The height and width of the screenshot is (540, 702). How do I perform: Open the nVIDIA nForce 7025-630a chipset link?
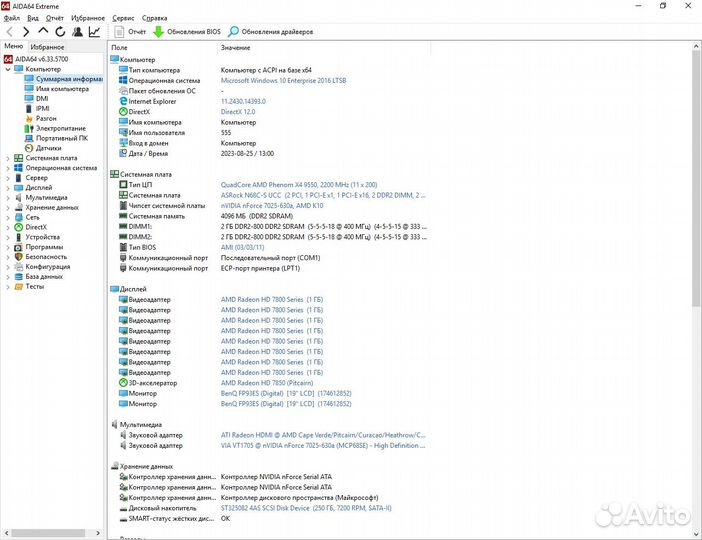point(272,206)
